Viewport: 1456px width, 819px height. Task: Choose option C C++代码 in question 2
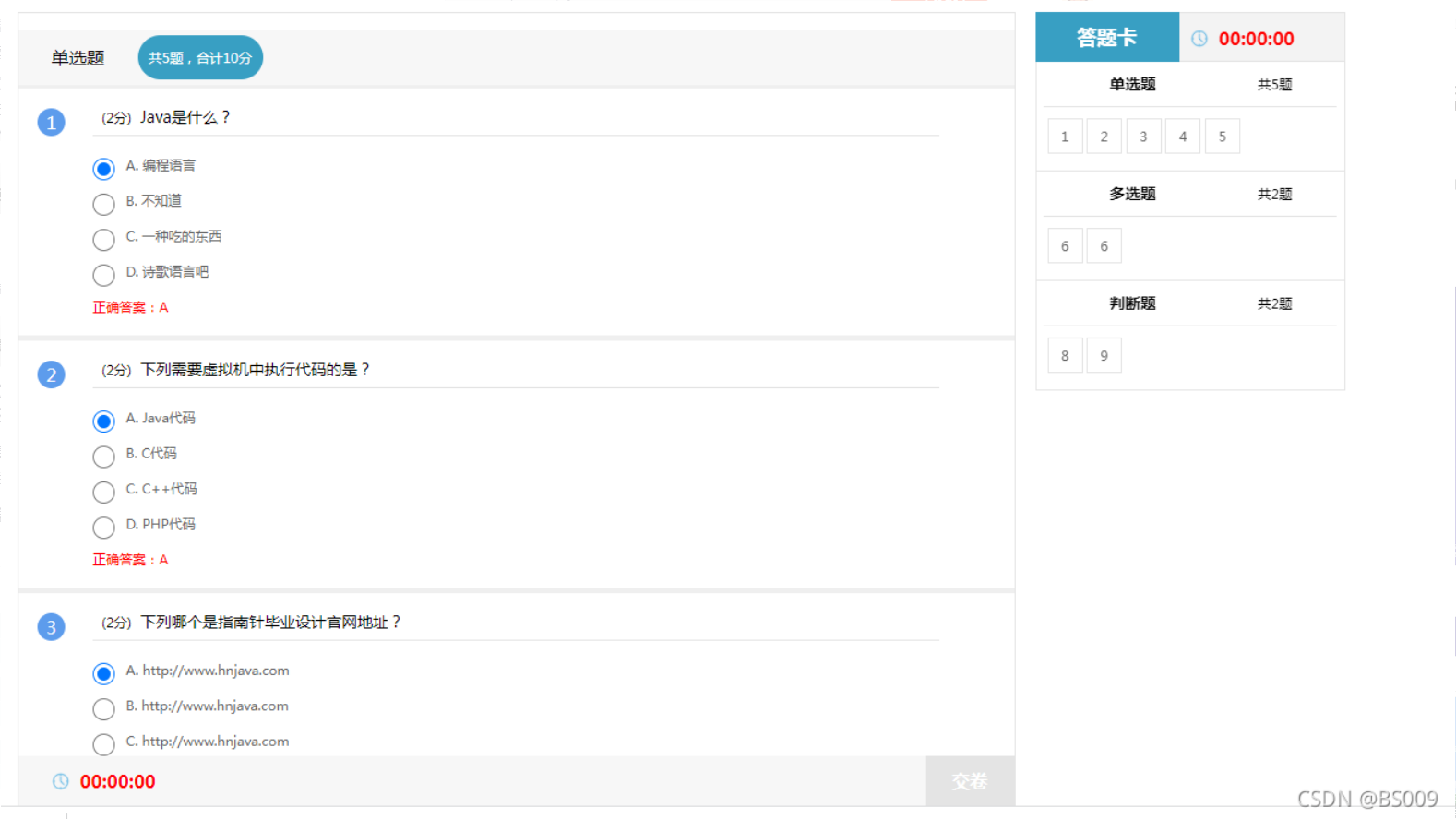click(x=104, y=492)
